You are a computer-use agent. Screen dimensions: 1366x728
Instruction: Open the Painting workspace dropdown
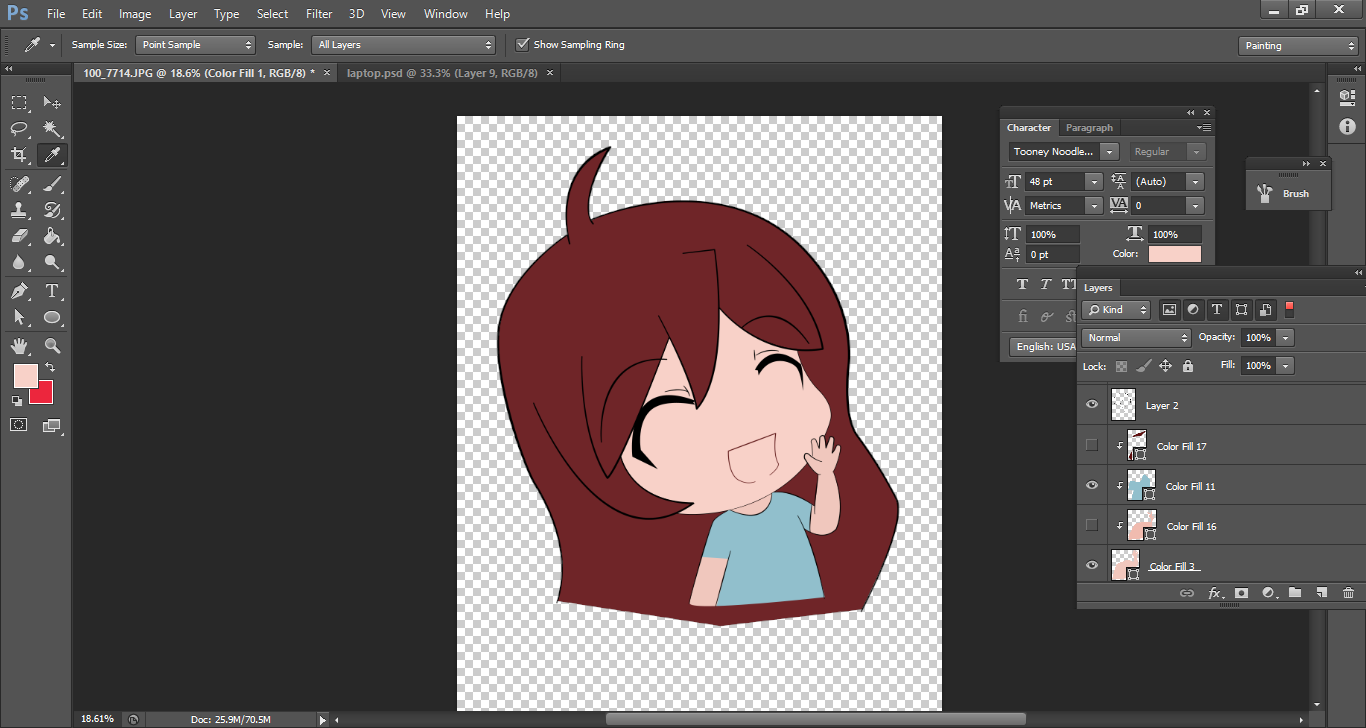click(x=1297, y=46)
